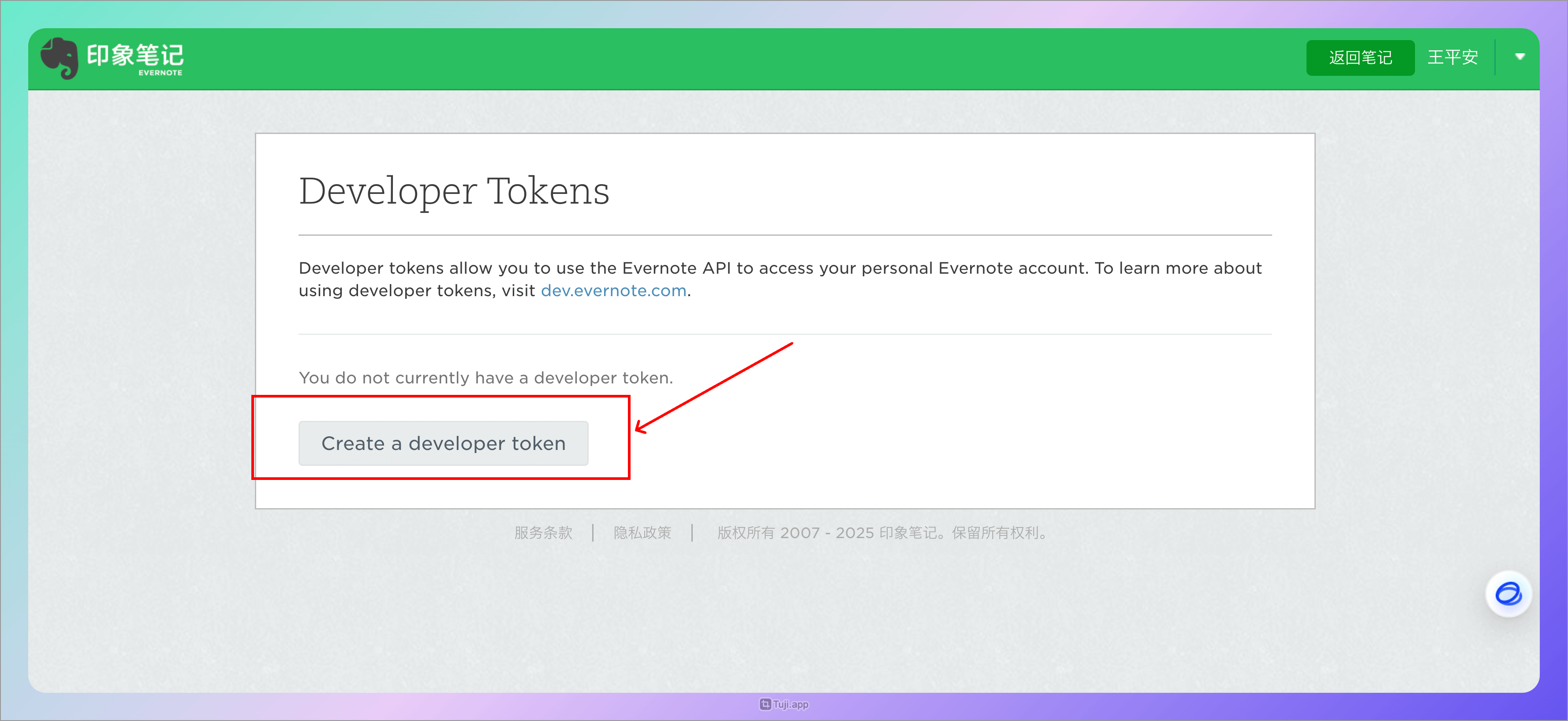
Task: Click the Developer Tokens heading
Action: (x=453, y=191)
